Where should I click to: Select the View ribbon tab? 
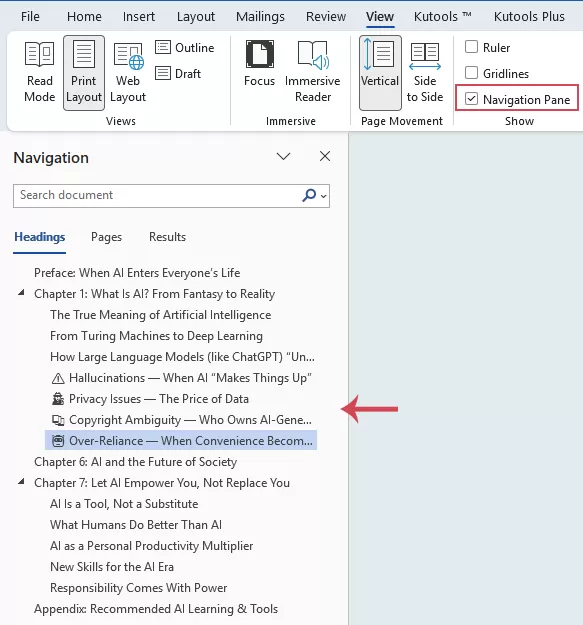click(380, 17)
